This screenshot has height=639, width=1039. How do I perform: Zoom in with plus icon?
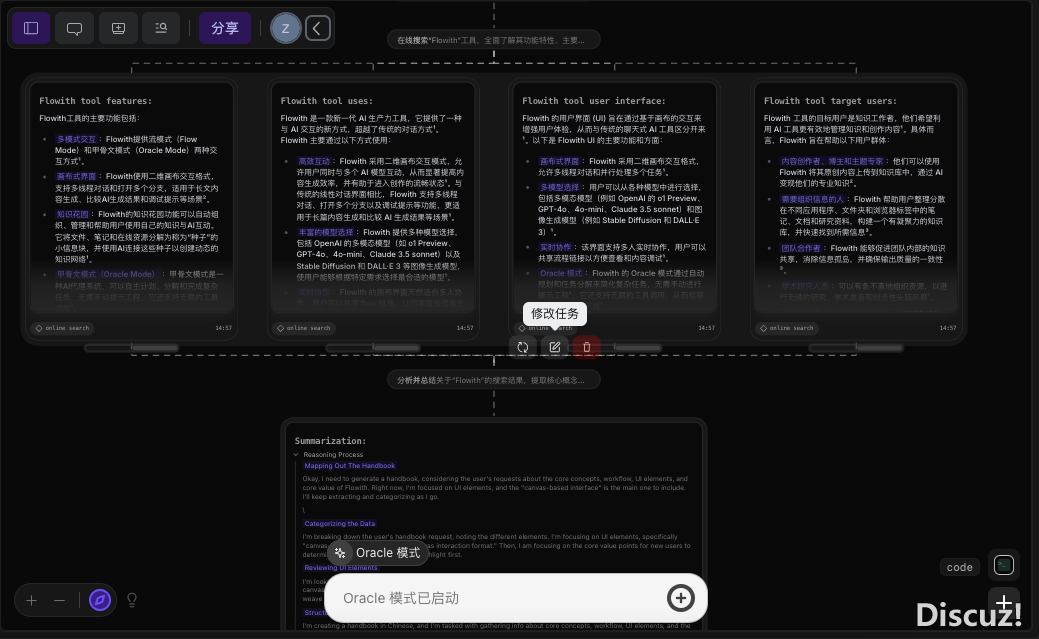pos(31,601)
